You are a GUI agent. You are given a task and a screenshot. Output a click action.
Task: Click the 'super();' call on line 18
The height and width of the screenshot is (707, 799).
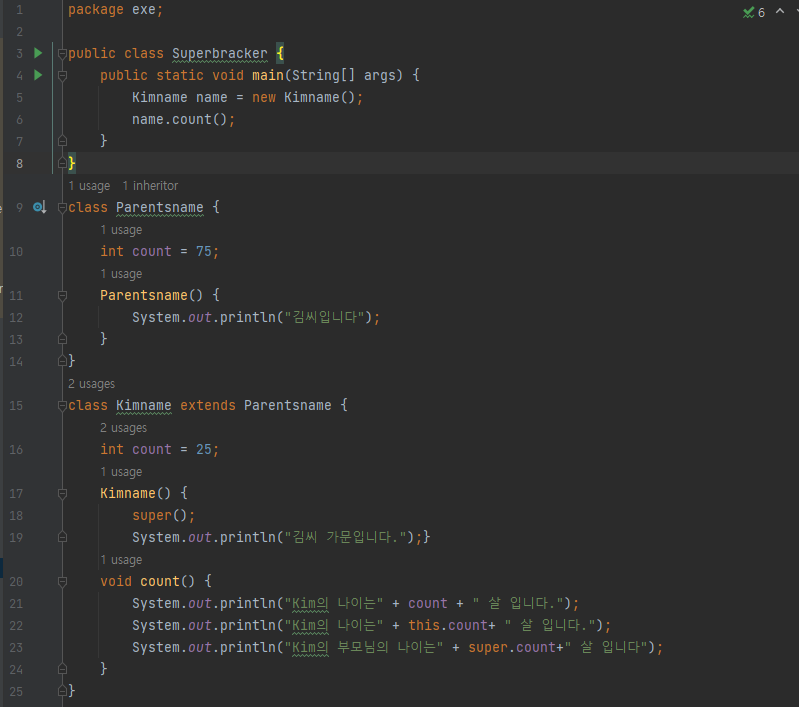pos(164,515)
